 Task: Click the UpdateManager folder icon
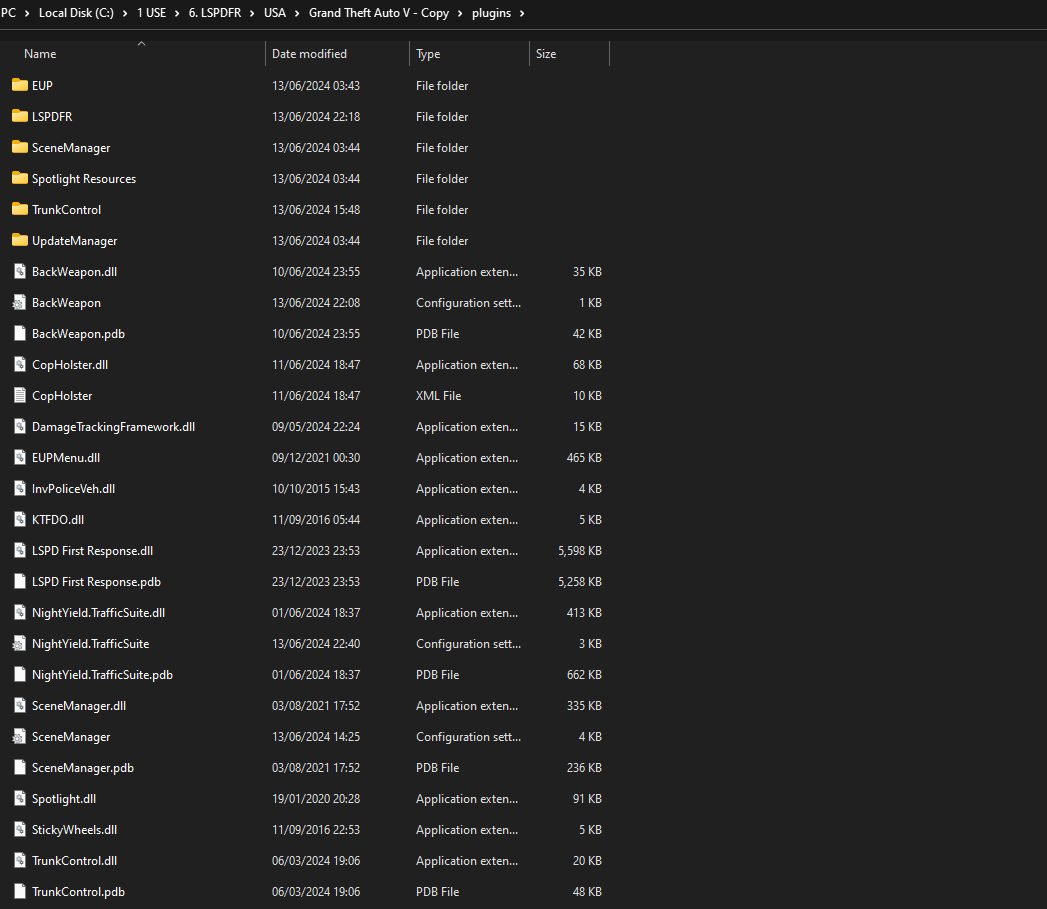[20, 240]
